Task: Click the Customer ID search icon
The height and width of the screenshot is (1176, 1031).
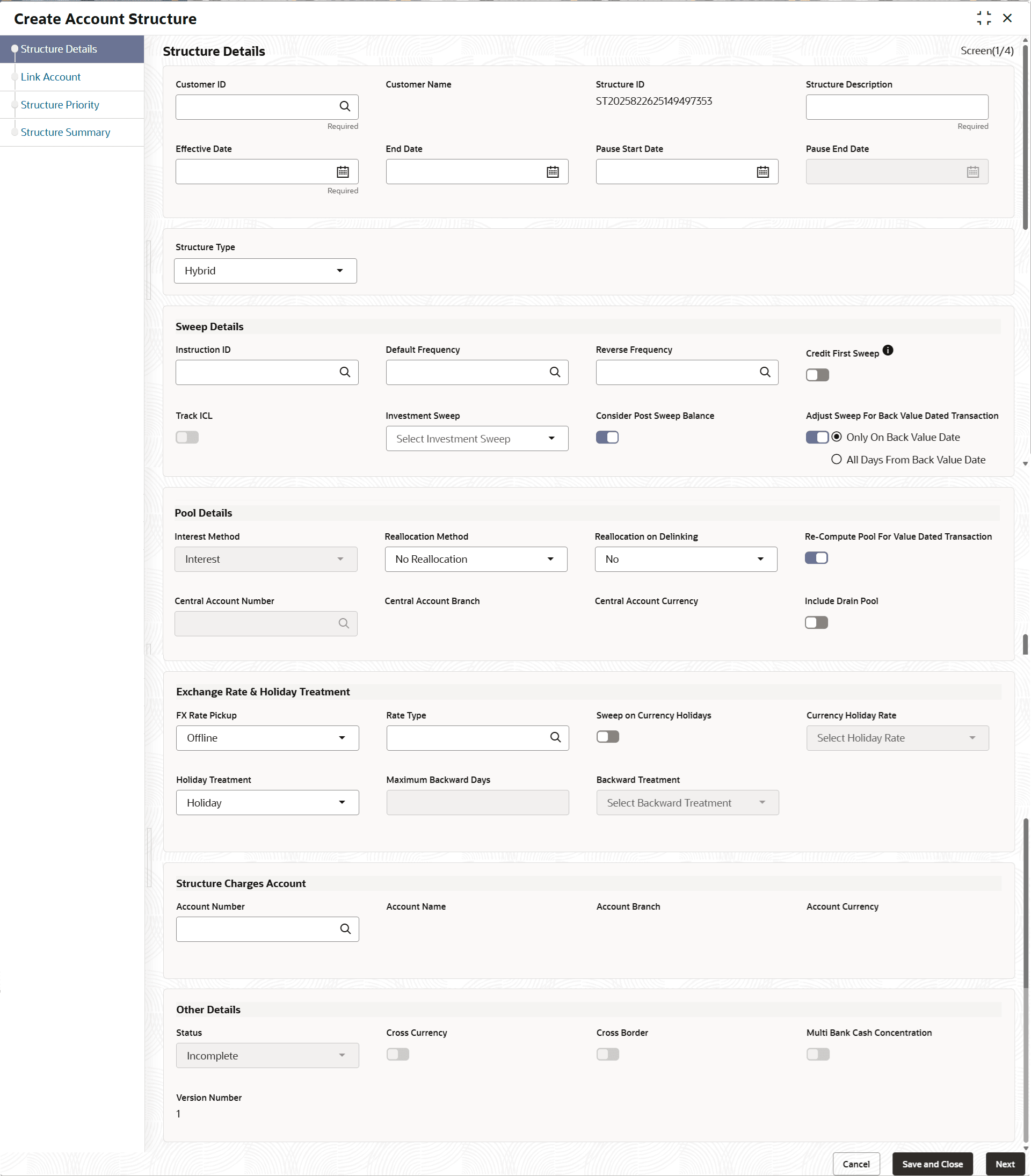Action: point(345,106)
